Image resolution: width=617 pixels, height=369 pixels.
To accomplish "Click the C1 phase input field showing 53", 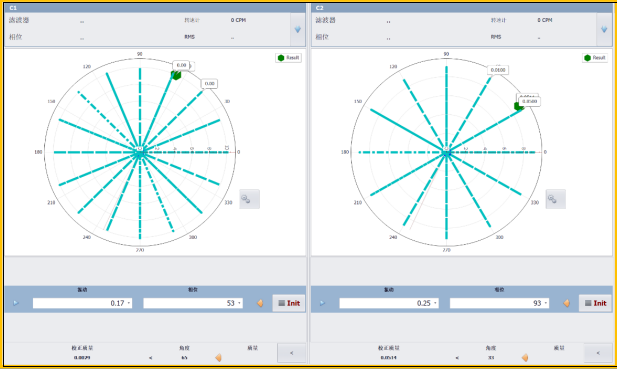I will (193, 303).
